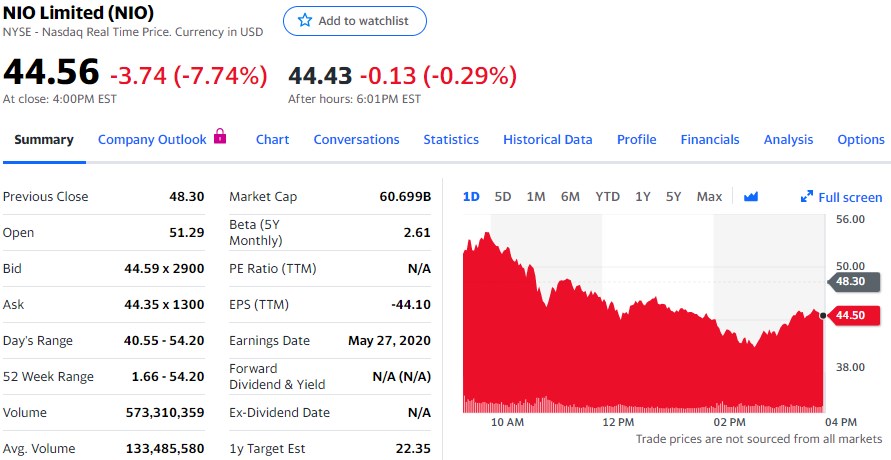891x460 pixels.
Task: Click the star icon to add to watchlist
Action: tap(305, 21)
